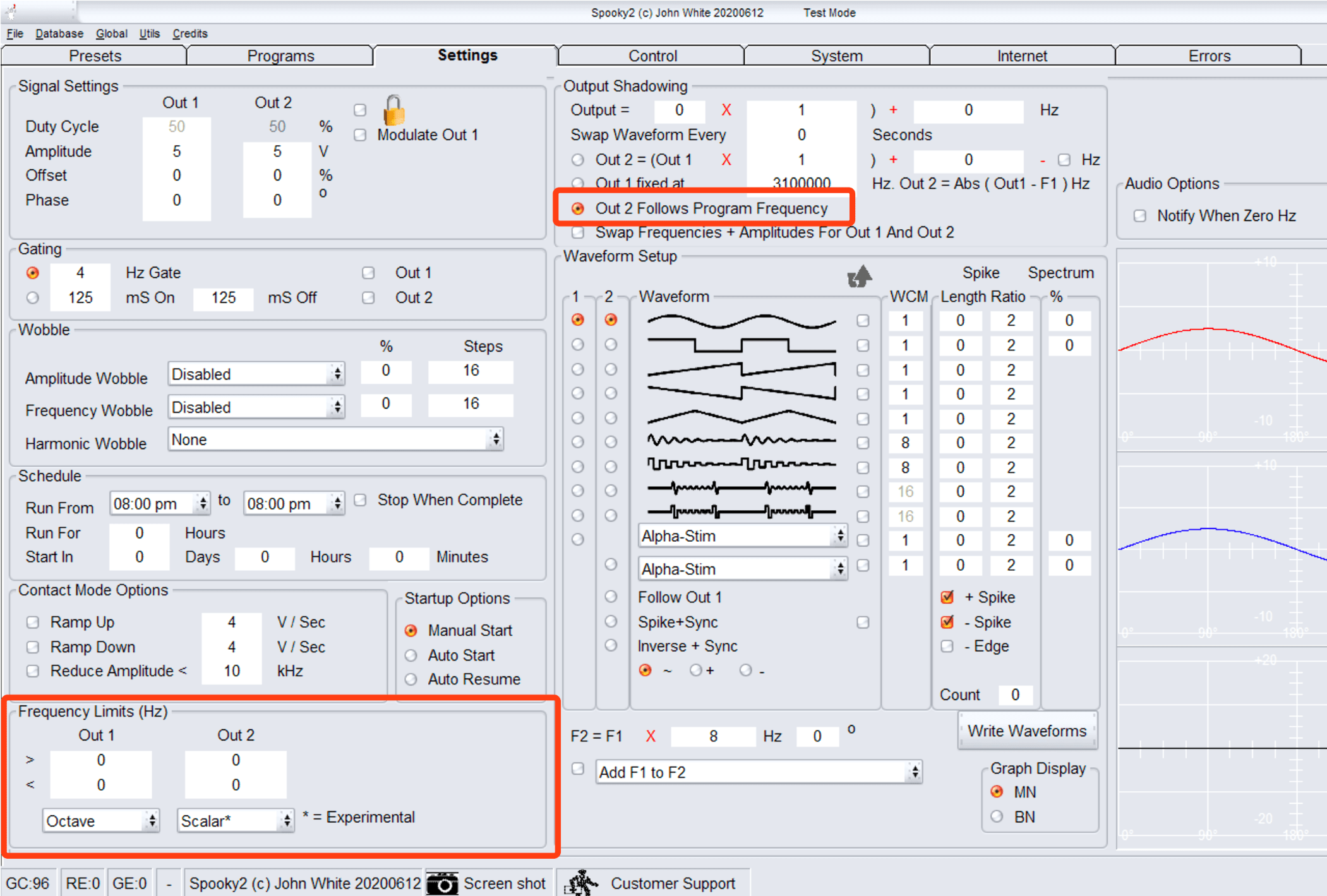This screenshot has width=1327, height=896.
Task: Select the square waveform graphic
Action: pos(741,345)
